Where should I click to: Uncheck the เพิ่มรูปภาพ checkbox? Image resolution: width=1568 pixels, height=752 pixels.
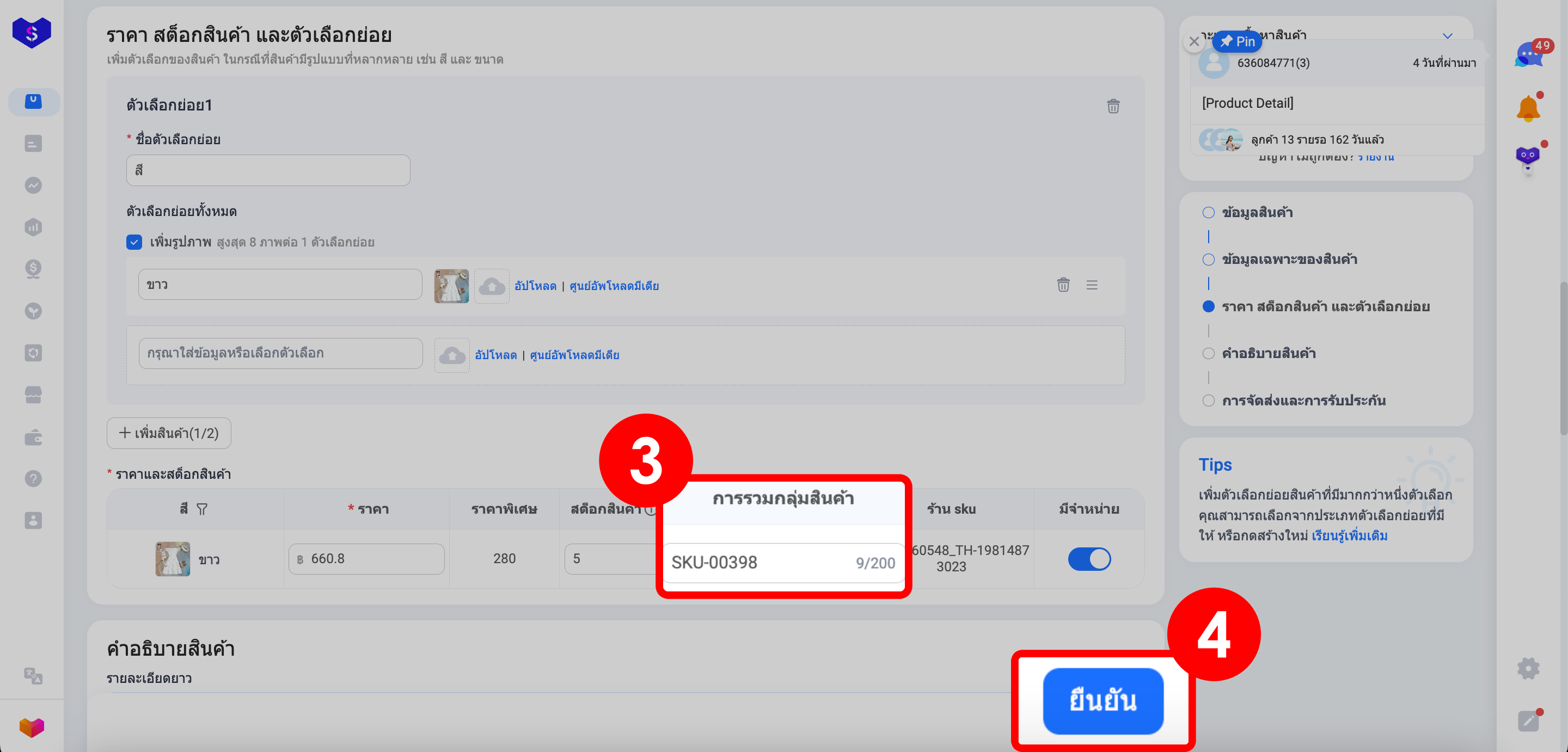134,242
